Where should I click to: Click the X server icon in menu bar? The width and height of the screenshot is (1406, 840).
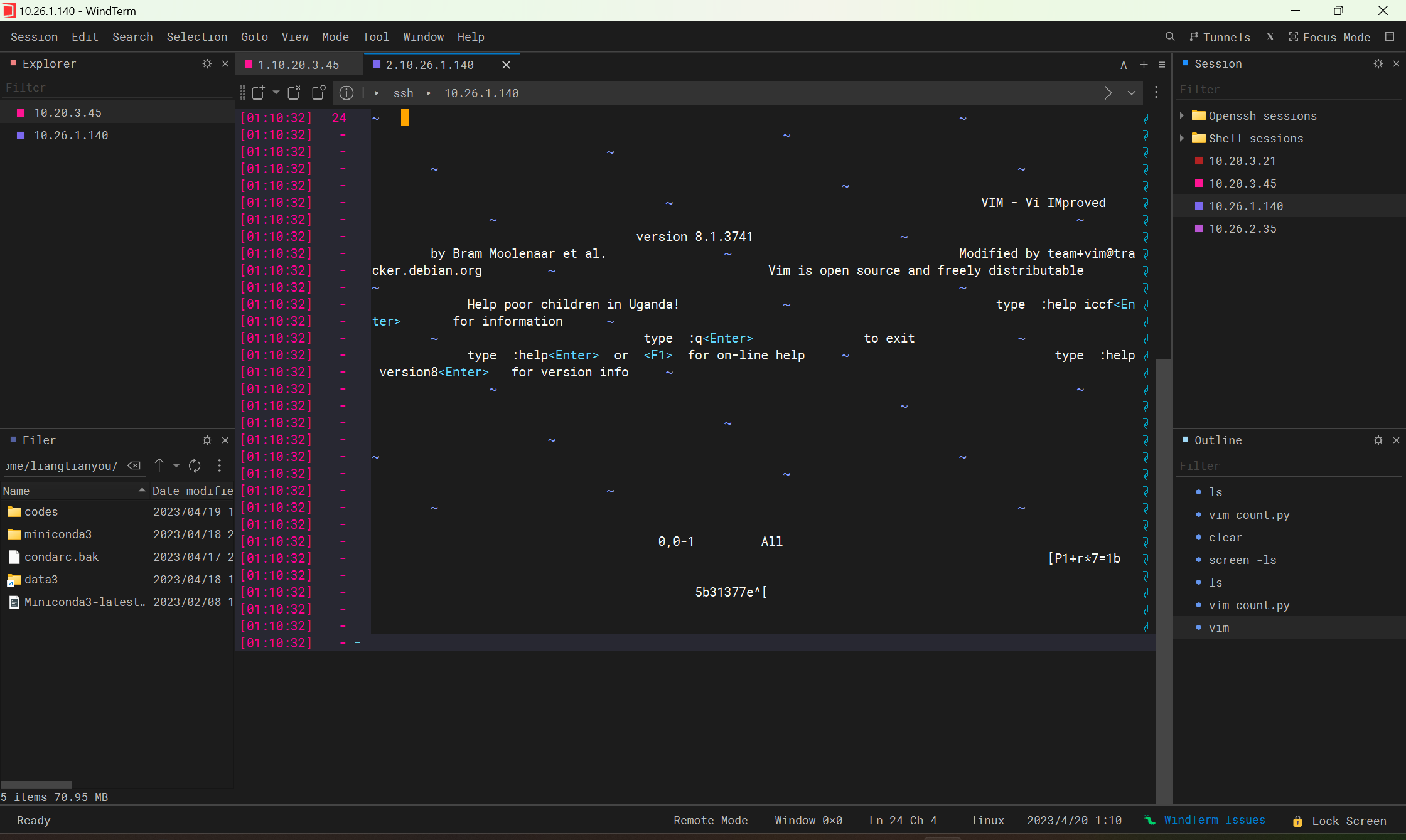coord(1270,37)
